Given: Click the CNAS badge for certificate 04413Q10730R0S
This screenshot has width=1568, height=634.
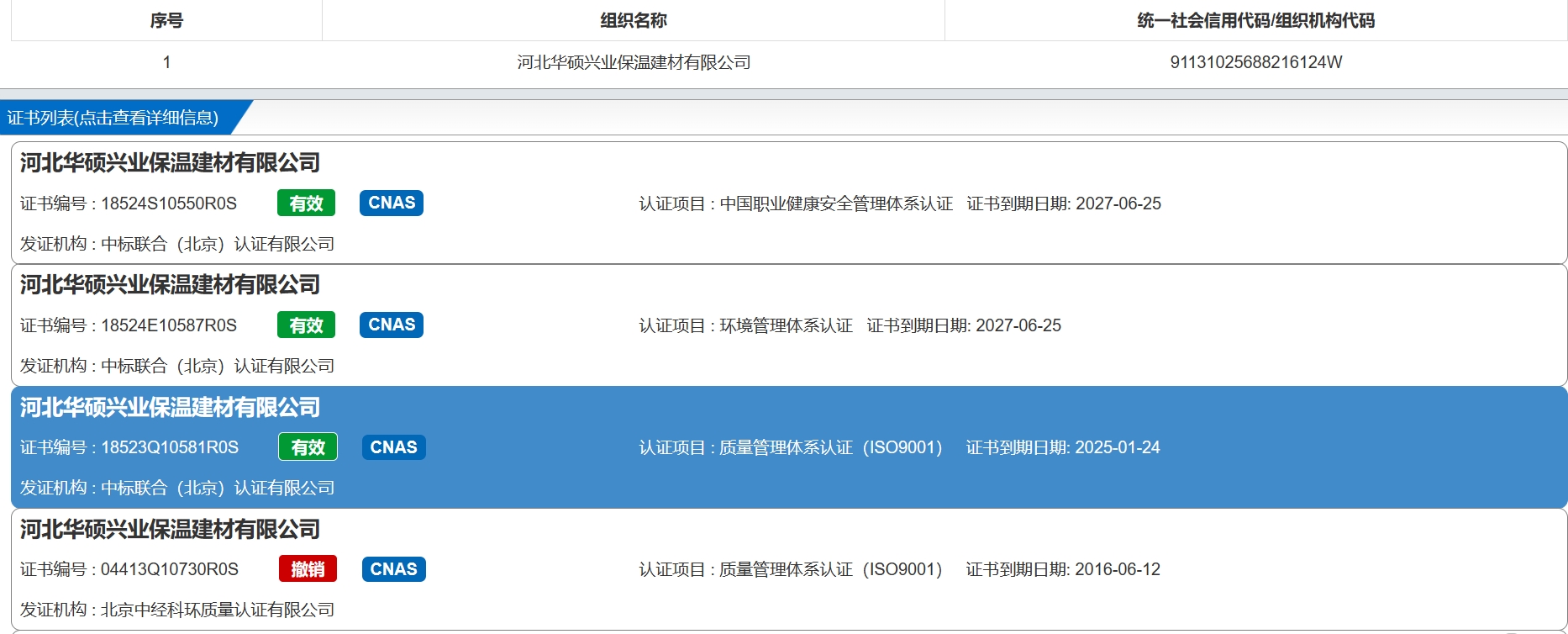Looking at the screenshot, I should [393, 569].
